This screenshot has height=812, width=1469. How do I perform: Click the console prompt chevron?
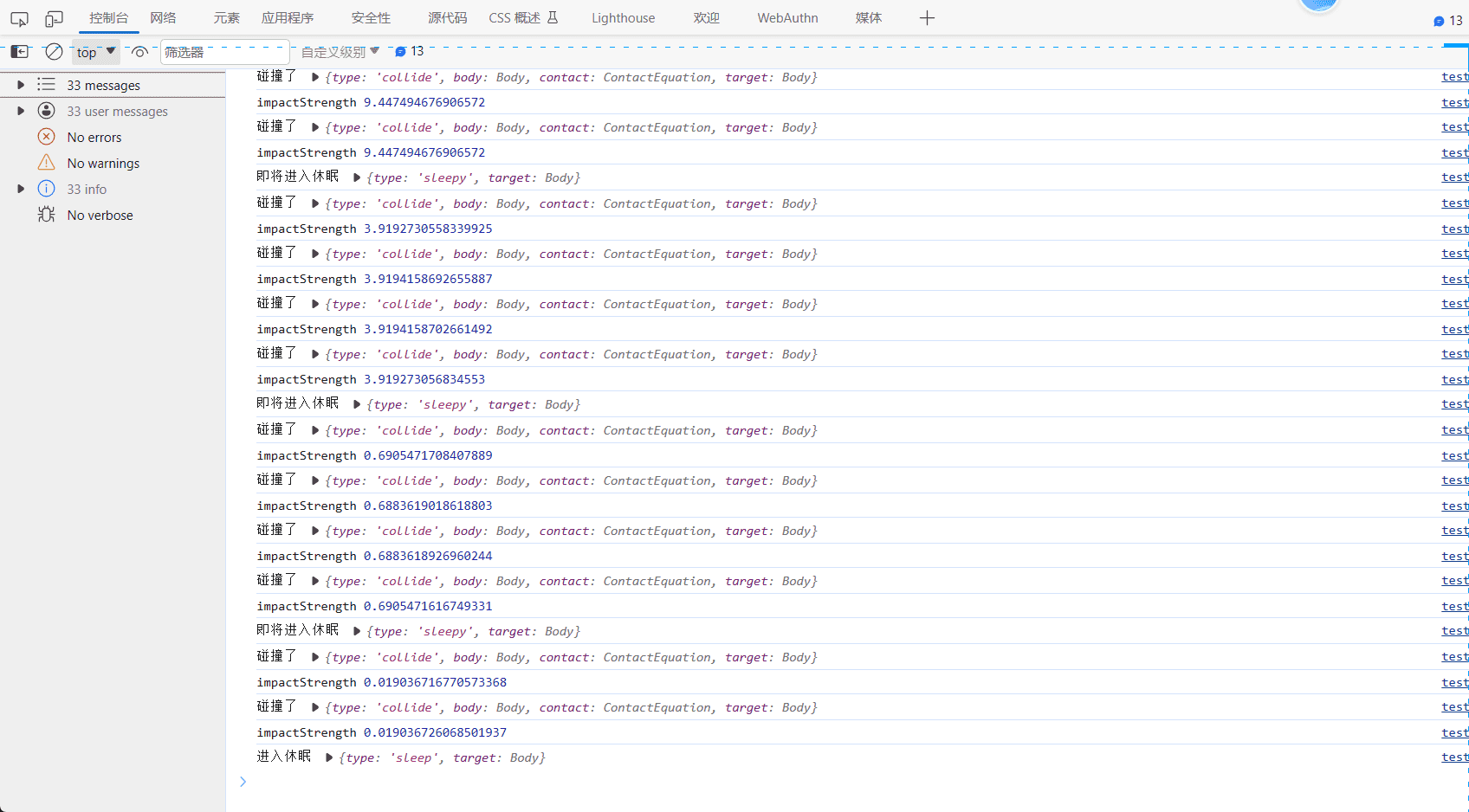click(x=243, y=782)
